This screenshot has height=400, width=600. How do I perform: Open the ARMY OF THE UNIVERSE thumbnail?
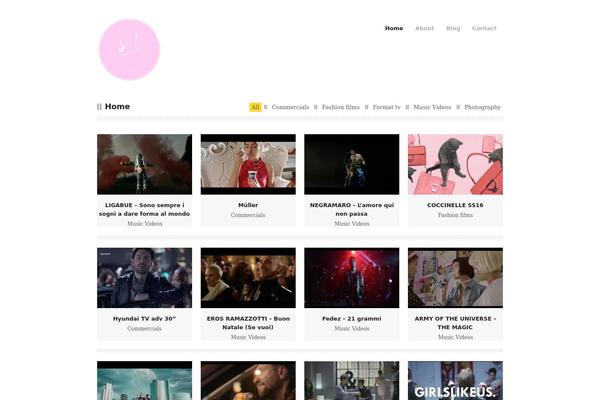click(x=455, y=278)
